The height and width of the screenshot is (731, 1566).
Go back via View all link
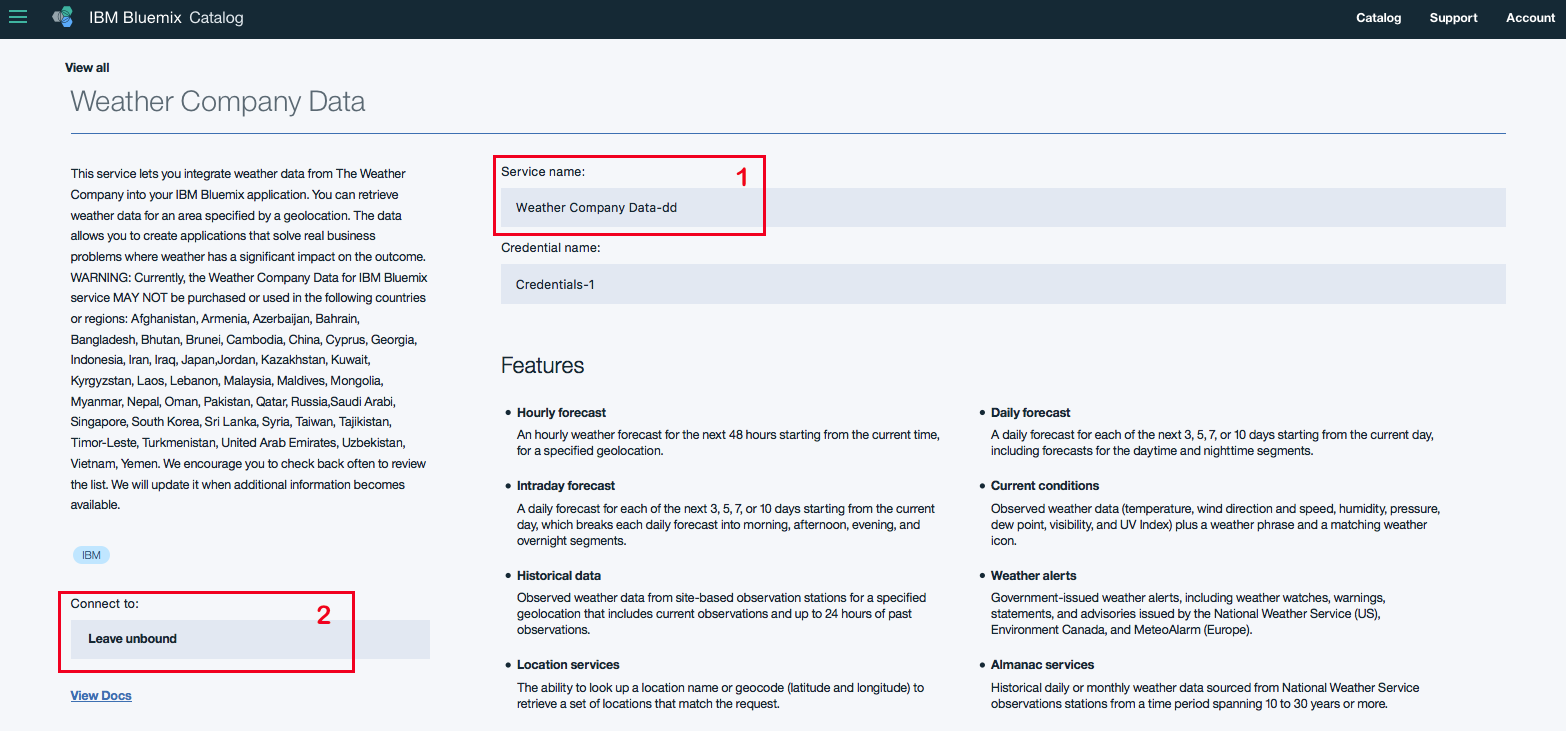[87, 68]
